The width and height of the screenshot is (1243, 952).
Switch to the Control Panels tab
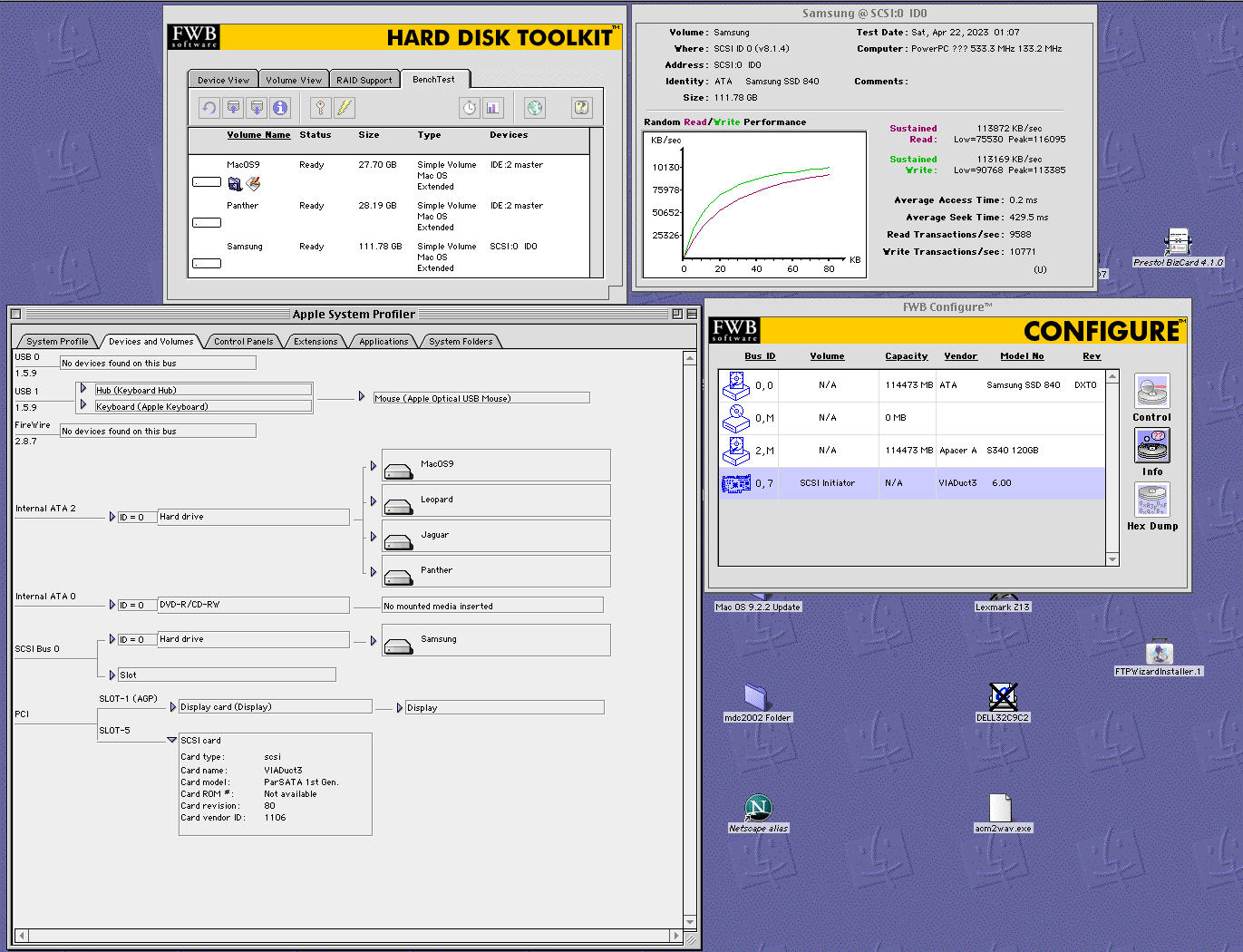pyautogui.click(x=243, y=342)
